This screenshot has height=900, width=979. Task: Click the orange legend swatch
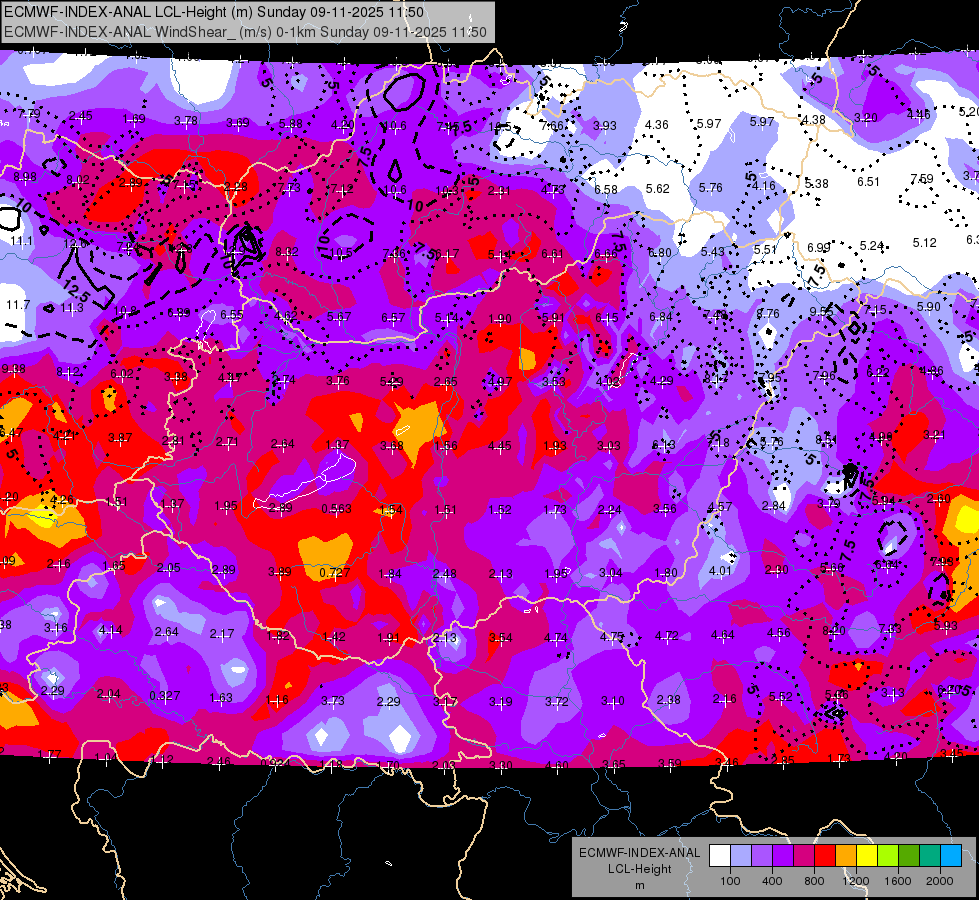click(x=846, y=856)
